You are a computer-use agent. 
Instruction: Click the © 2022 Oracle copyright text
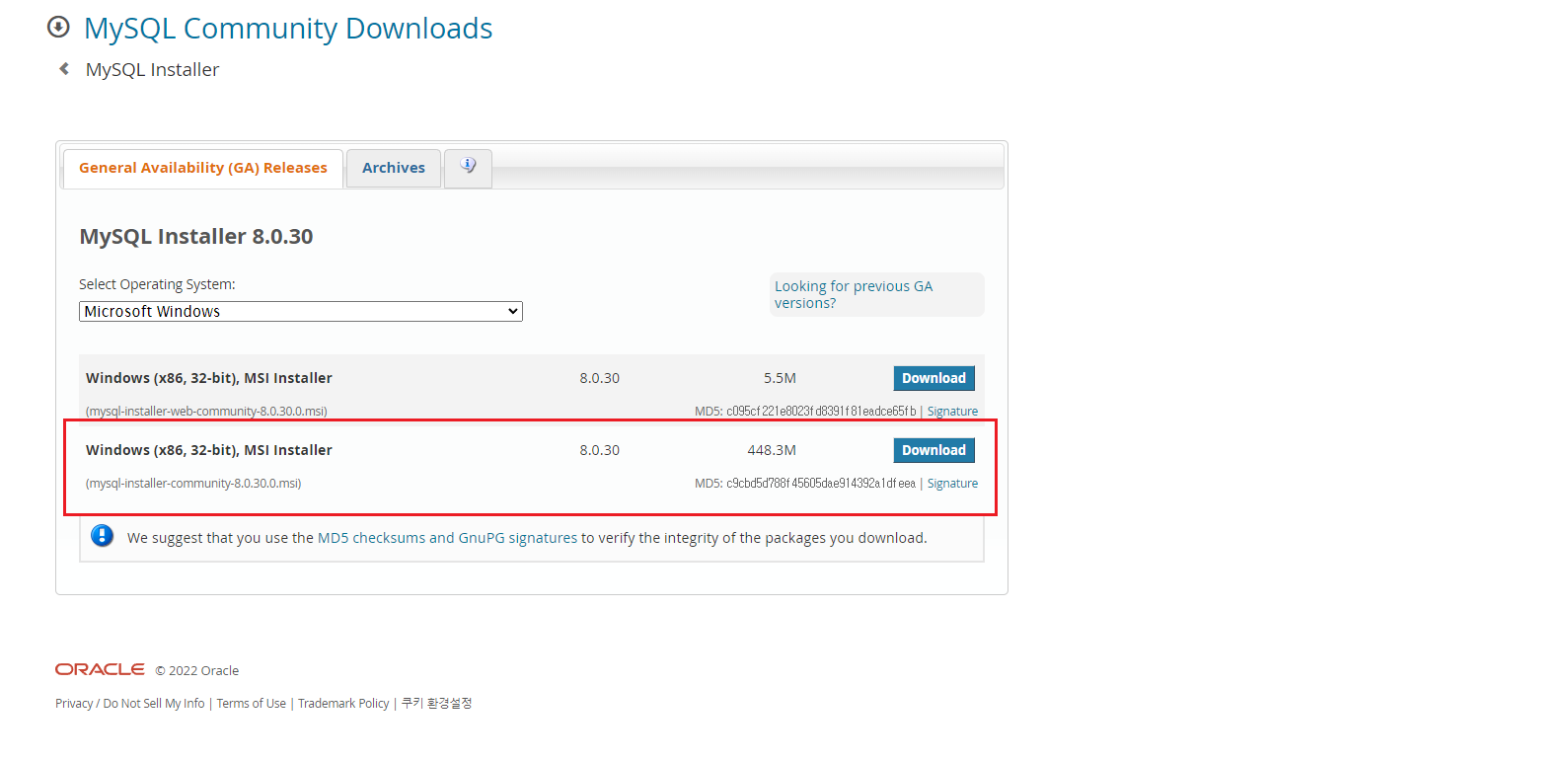(197, 671)
